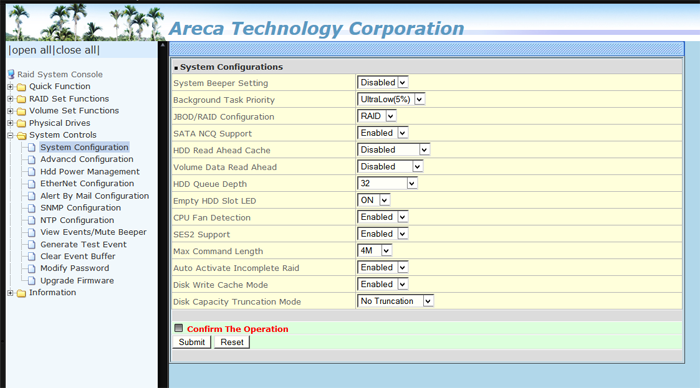This screenshot has height=388, width=700.
Task: Collapse the System Controls tree node
Action: 10,135
